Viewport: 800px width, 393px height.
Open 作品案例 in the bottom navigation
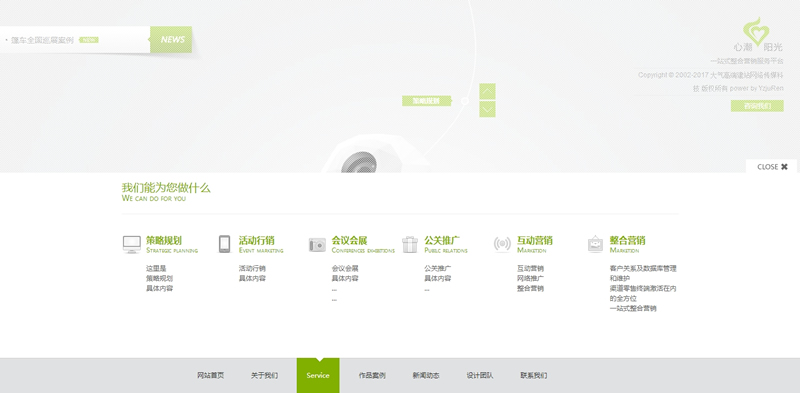pos(372,375)
